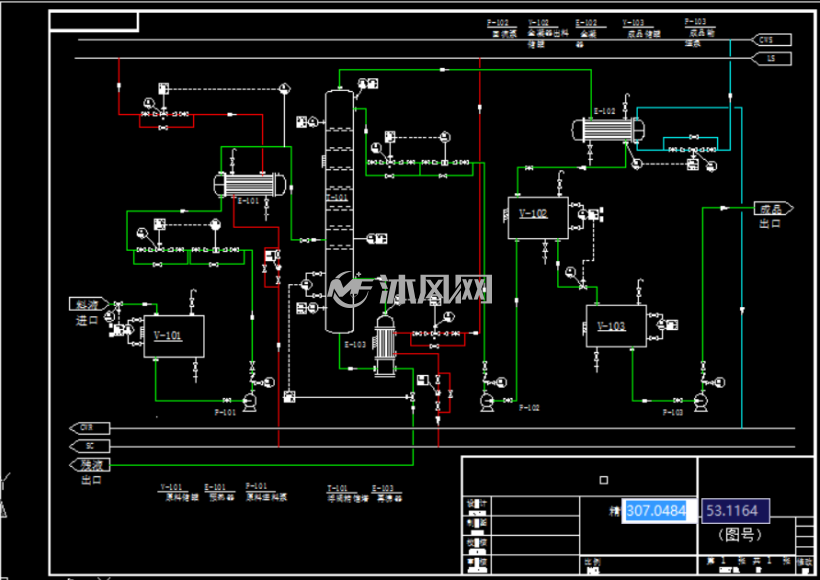Select the 料液 inlet arrow tag
Viewport: 820px width, 580px height.
(89, 304)
